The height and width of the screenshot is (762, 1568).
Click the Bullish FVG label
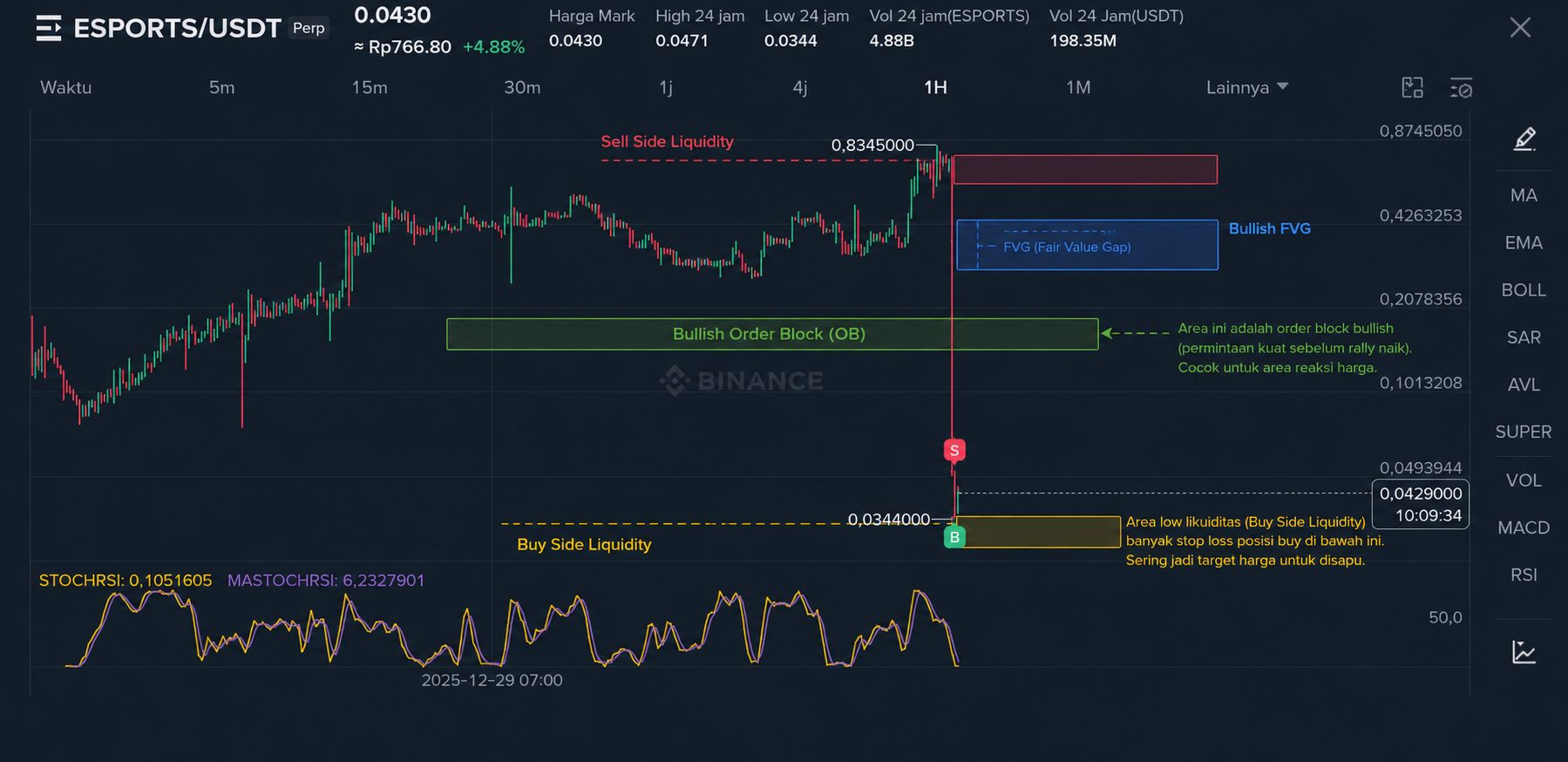pos(1269,228)
